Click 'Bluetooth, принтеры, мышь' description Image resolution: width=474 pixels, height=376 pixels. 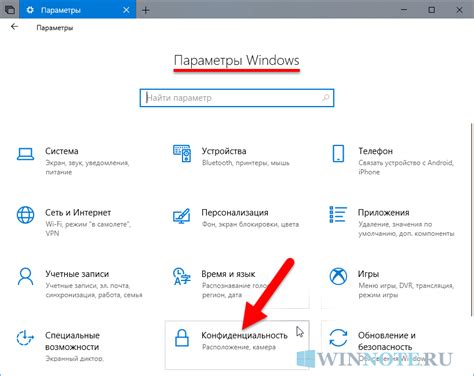point(246,163)
